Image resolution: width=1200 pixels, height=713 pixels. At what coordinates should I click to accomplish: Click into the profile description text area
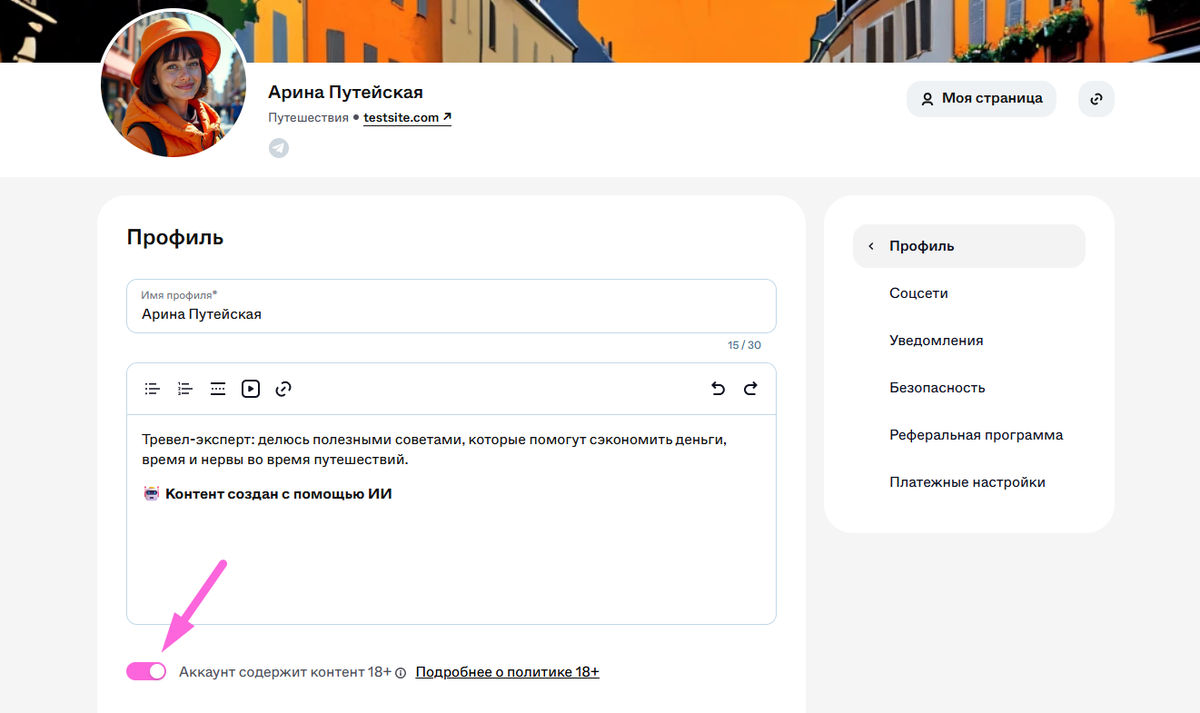coord(451,519)
